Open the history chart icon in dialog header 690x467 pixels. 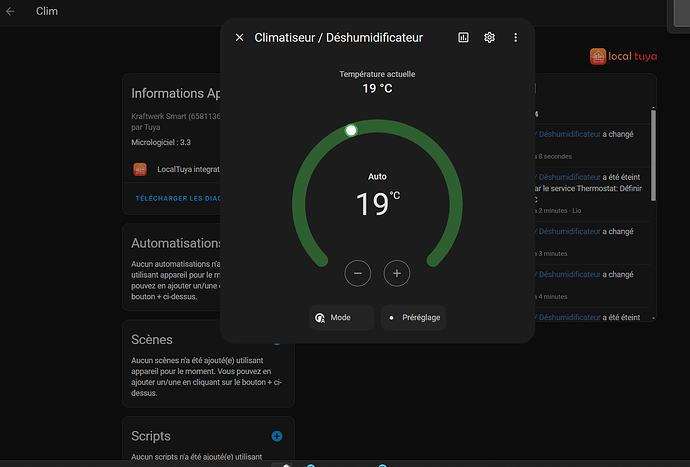pyautogui.click(x=463, y=38)
